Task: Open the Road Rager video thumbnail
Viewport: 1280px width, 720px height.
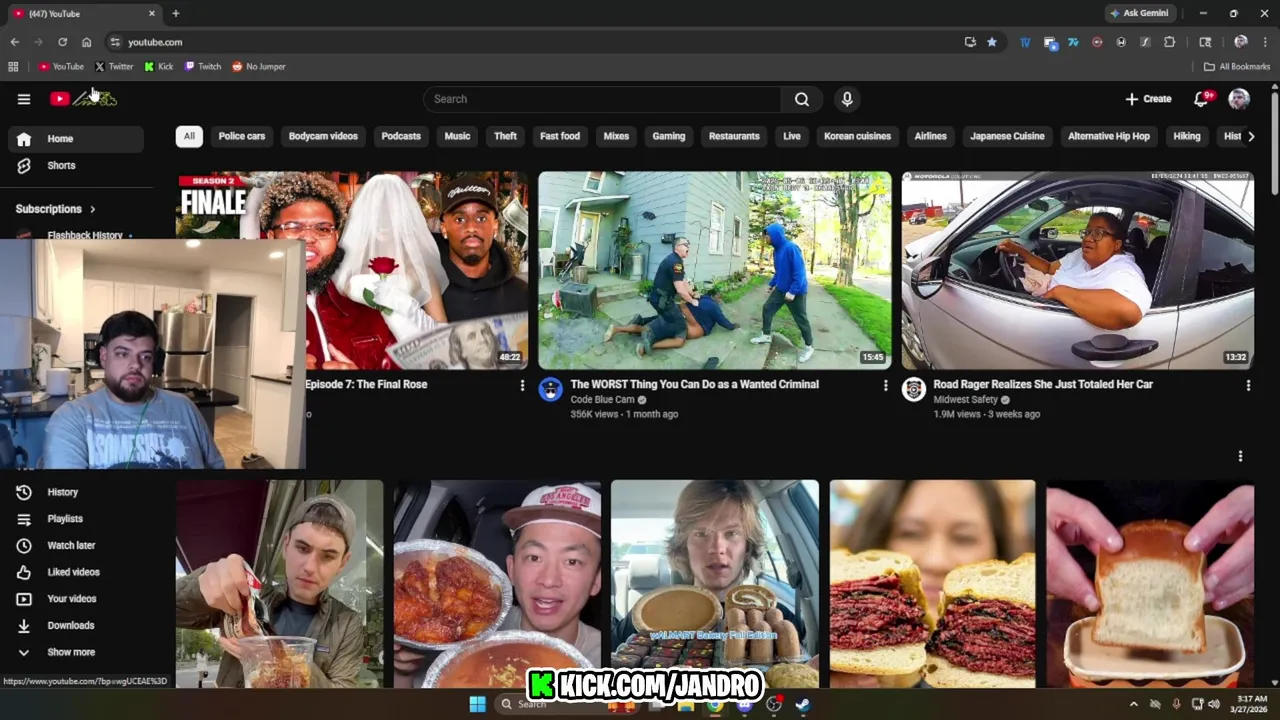Action: point(1077,270)
